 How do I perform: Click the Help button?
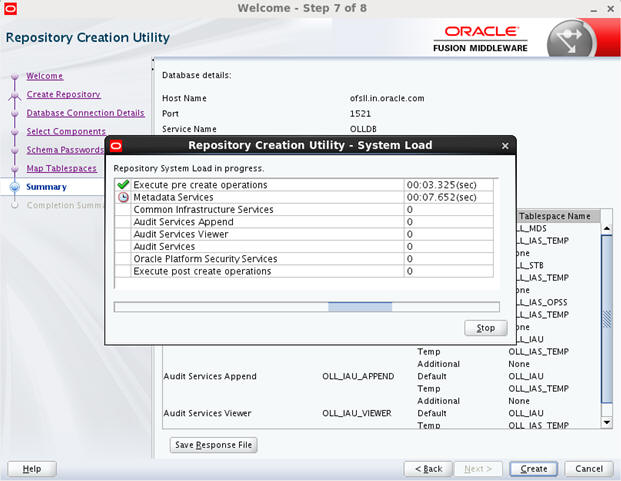click(x=32, y=469)
